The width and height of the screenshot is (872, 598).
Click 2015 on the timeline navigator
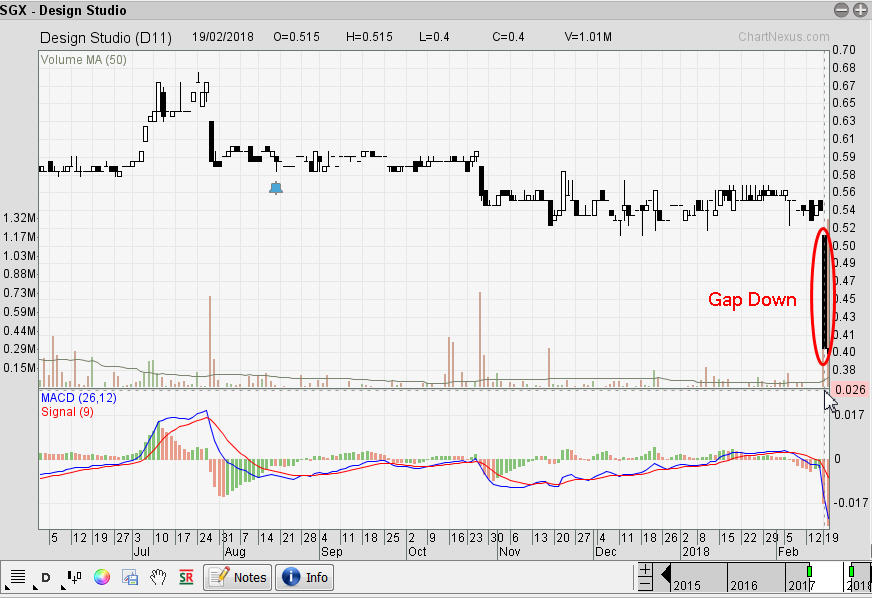coord(687,585)
